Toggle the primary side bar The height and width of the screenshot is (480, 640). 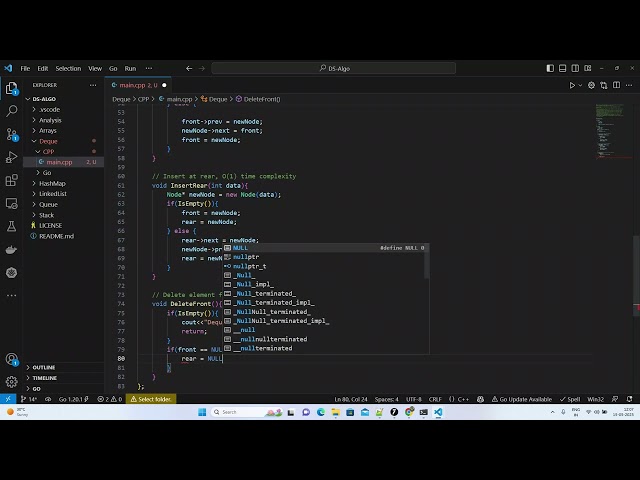(x=550, y=68)
